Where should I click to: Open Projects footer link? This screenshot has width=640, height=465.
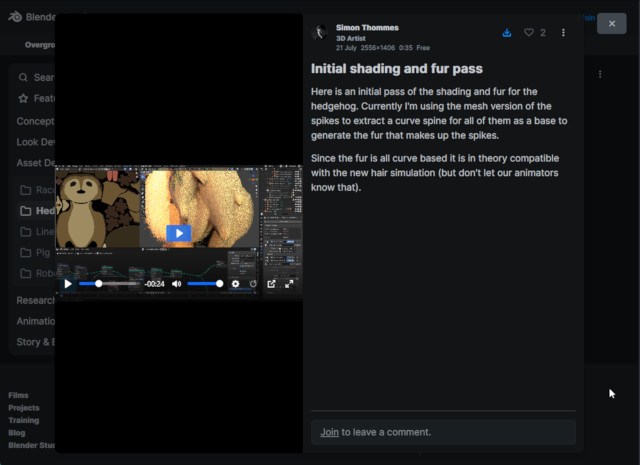(24, 408)
